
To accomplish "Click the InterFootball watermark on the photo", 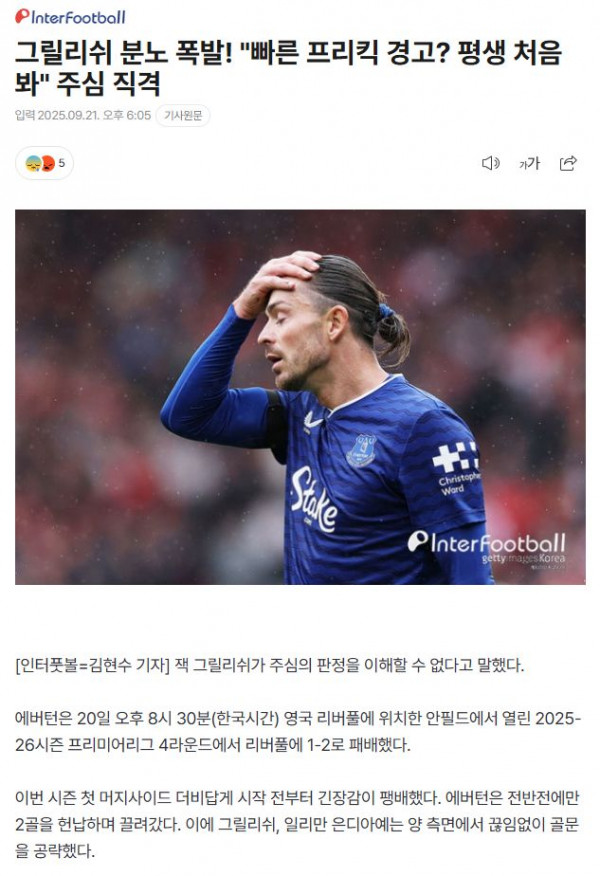I will click(487, 541).
